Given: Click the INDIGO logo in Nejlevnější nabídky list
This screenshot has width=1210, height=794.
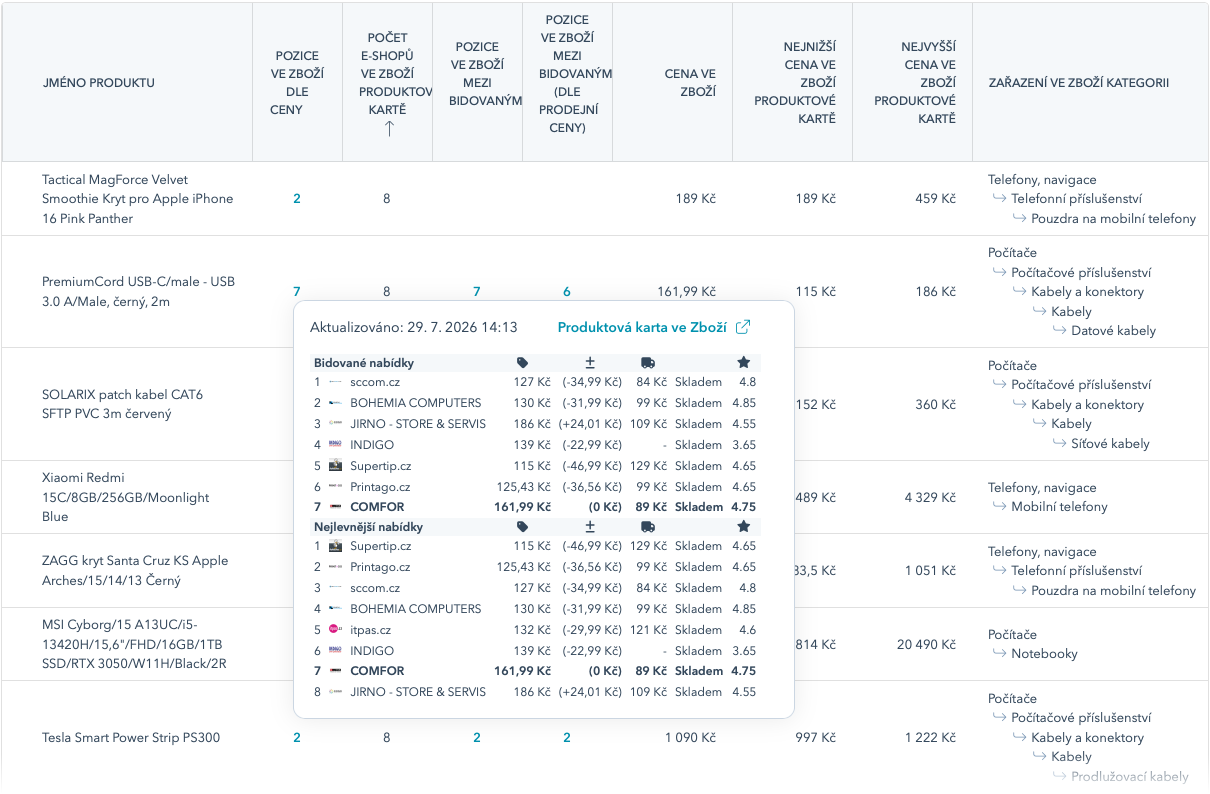Looking at the screenshot, I should tap(336, 650).
